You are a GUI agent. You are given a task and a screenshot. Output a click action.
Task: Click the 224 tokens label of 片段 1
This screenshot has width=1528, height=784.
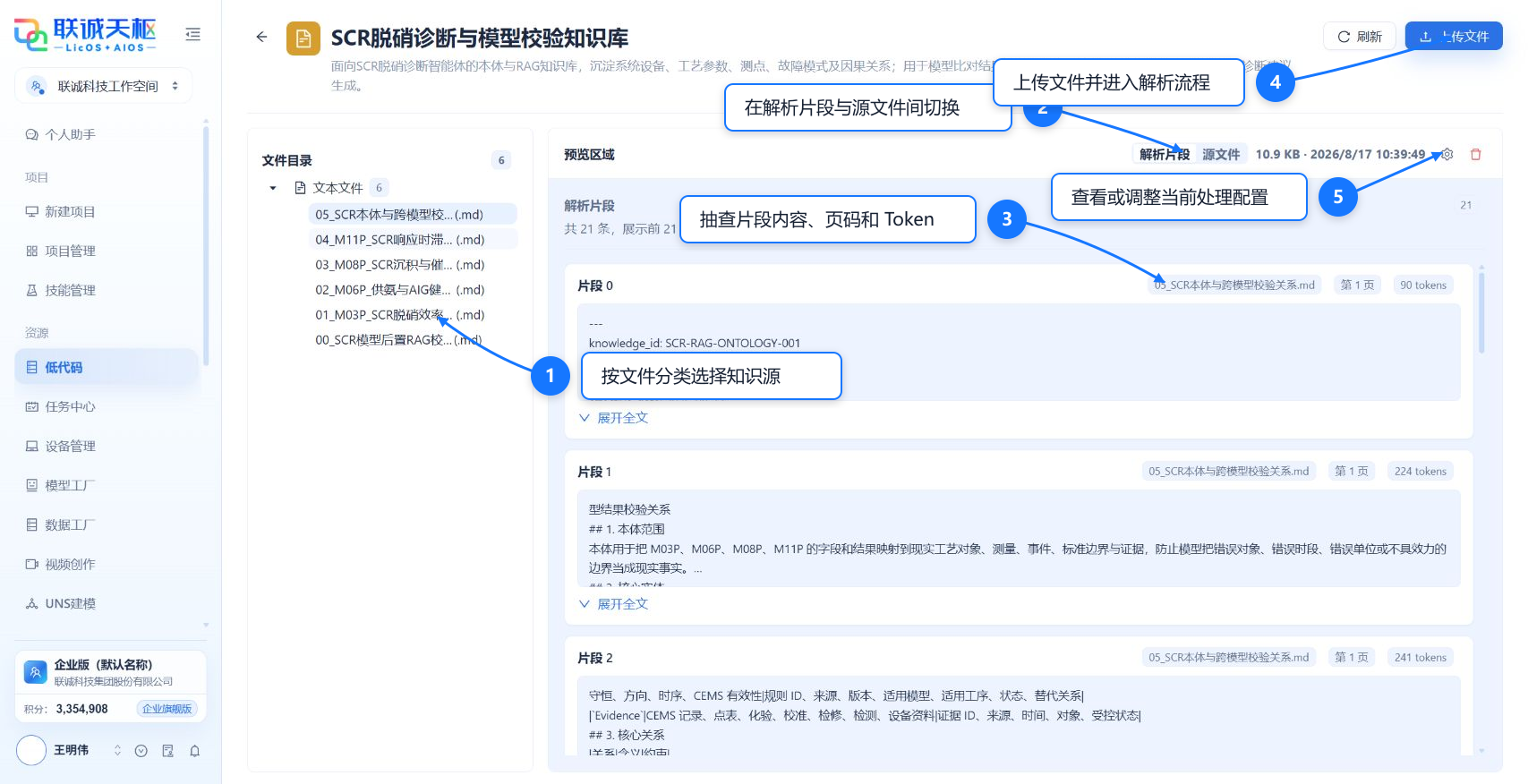click(x=1420, y=472)
